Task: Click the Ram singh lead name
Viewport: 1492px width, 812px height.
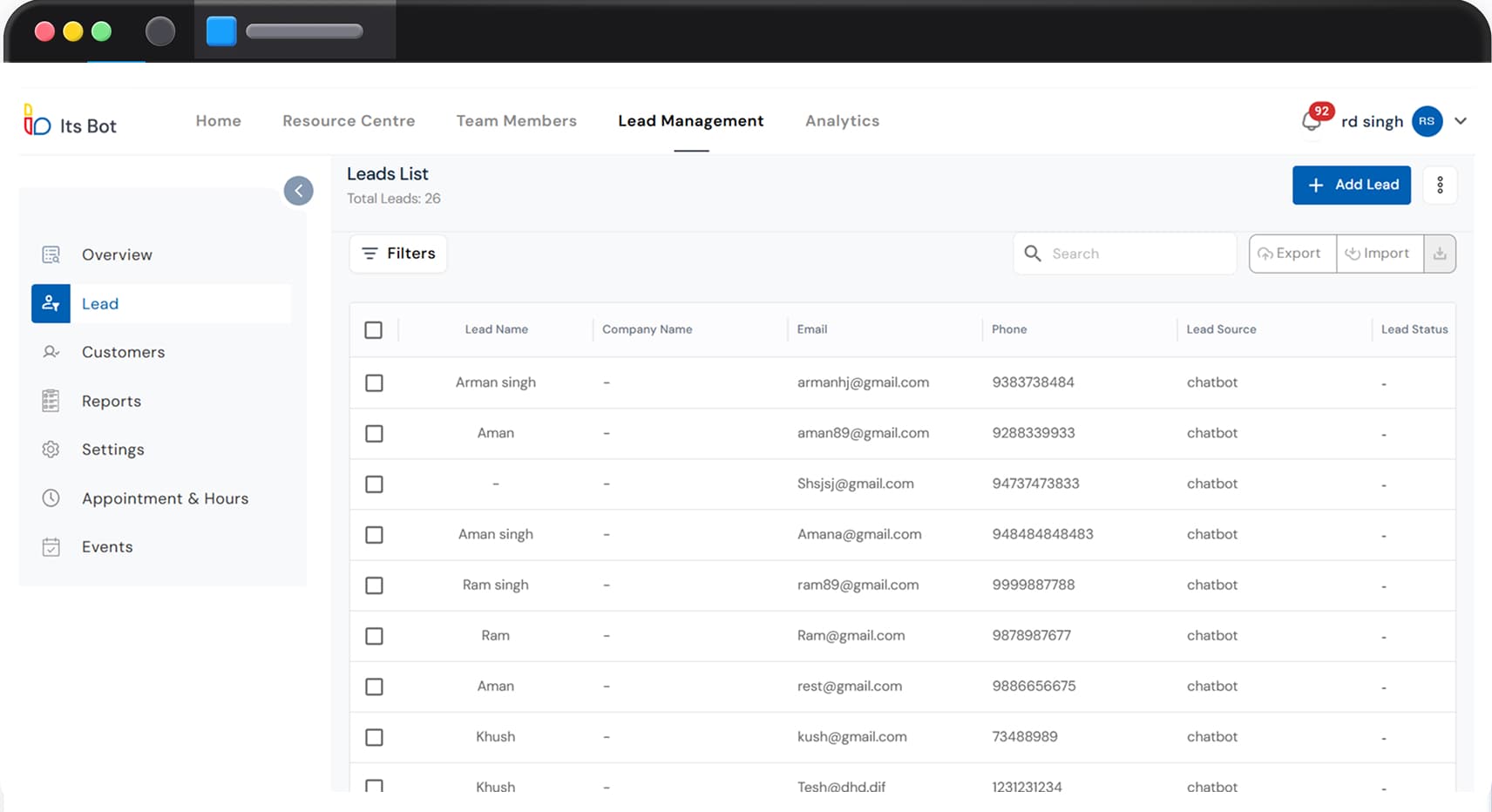Action: (496, 585)
